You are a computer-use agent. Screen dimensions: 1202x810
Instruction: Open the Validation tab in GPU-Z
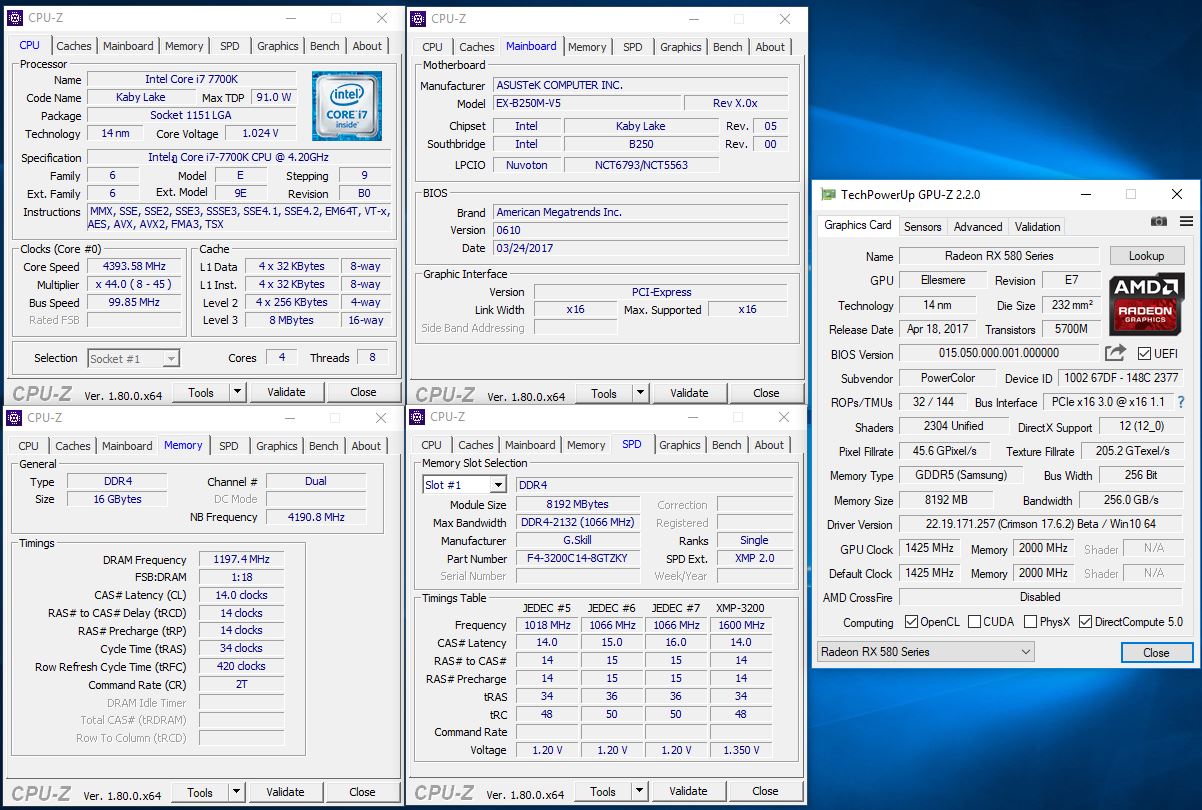(1037, 226)
